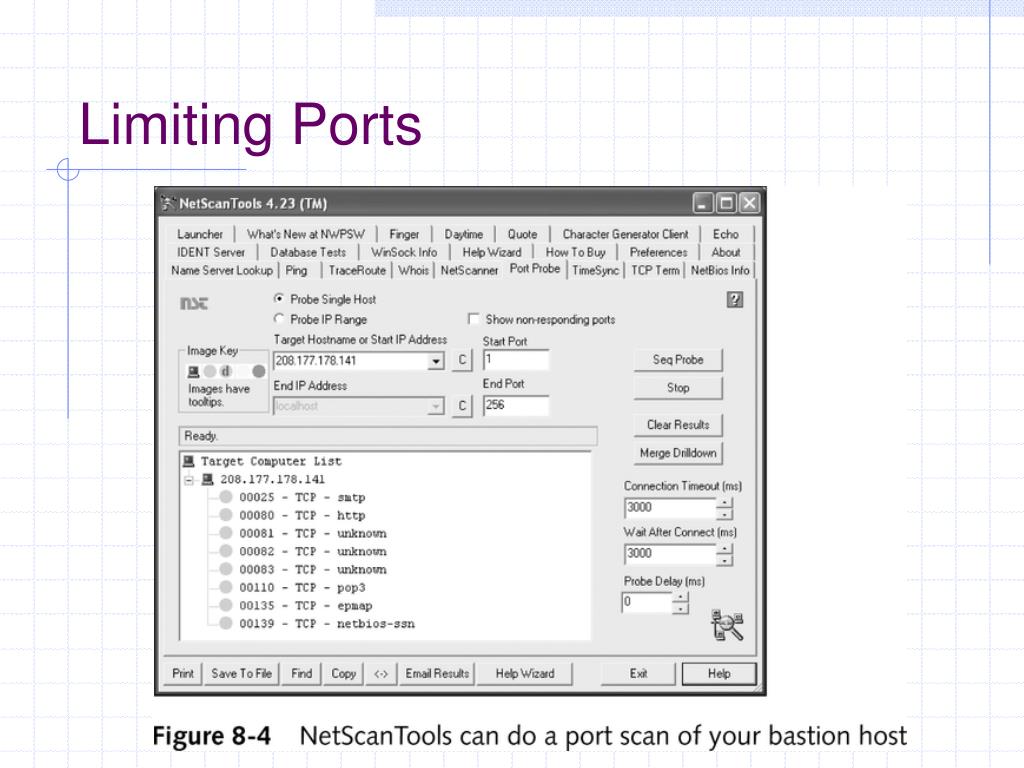This screenshot has width=1024, height=768.
Task: Click the network magnifier icon under Probe Delay
Action: point(727,625)
